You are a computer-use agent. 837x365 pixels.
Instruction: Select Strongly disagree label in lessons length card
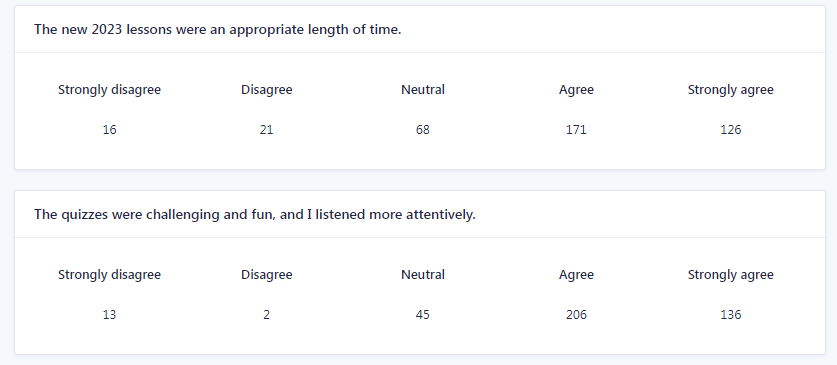[x=109, y=90]
